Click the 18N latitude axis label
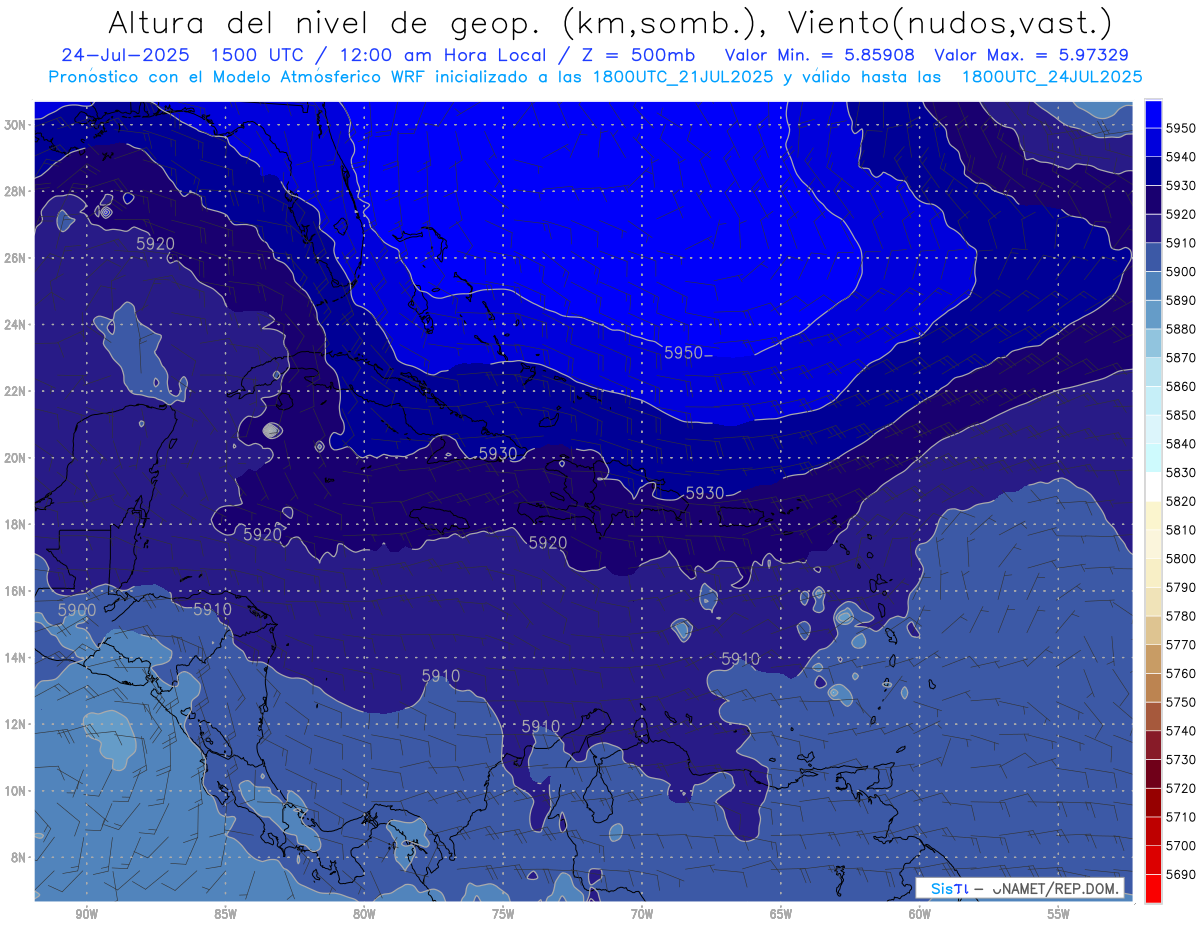This screenshot has height=927, width=1200. pos(16,524)
